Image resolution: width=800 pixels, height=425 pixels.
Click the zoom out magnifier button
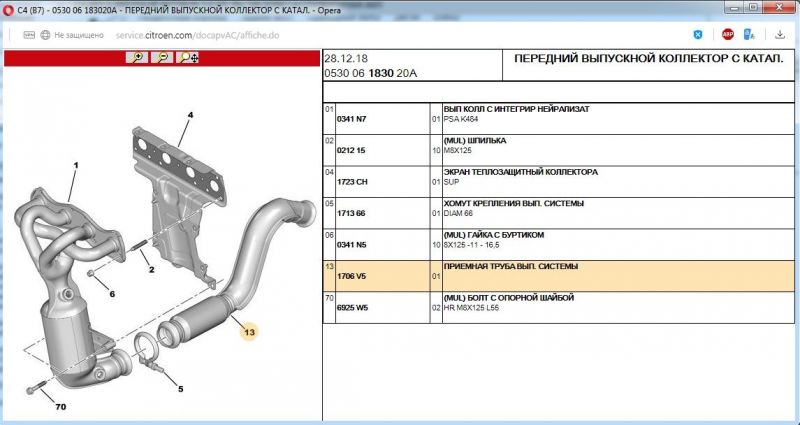pos(162,58)
